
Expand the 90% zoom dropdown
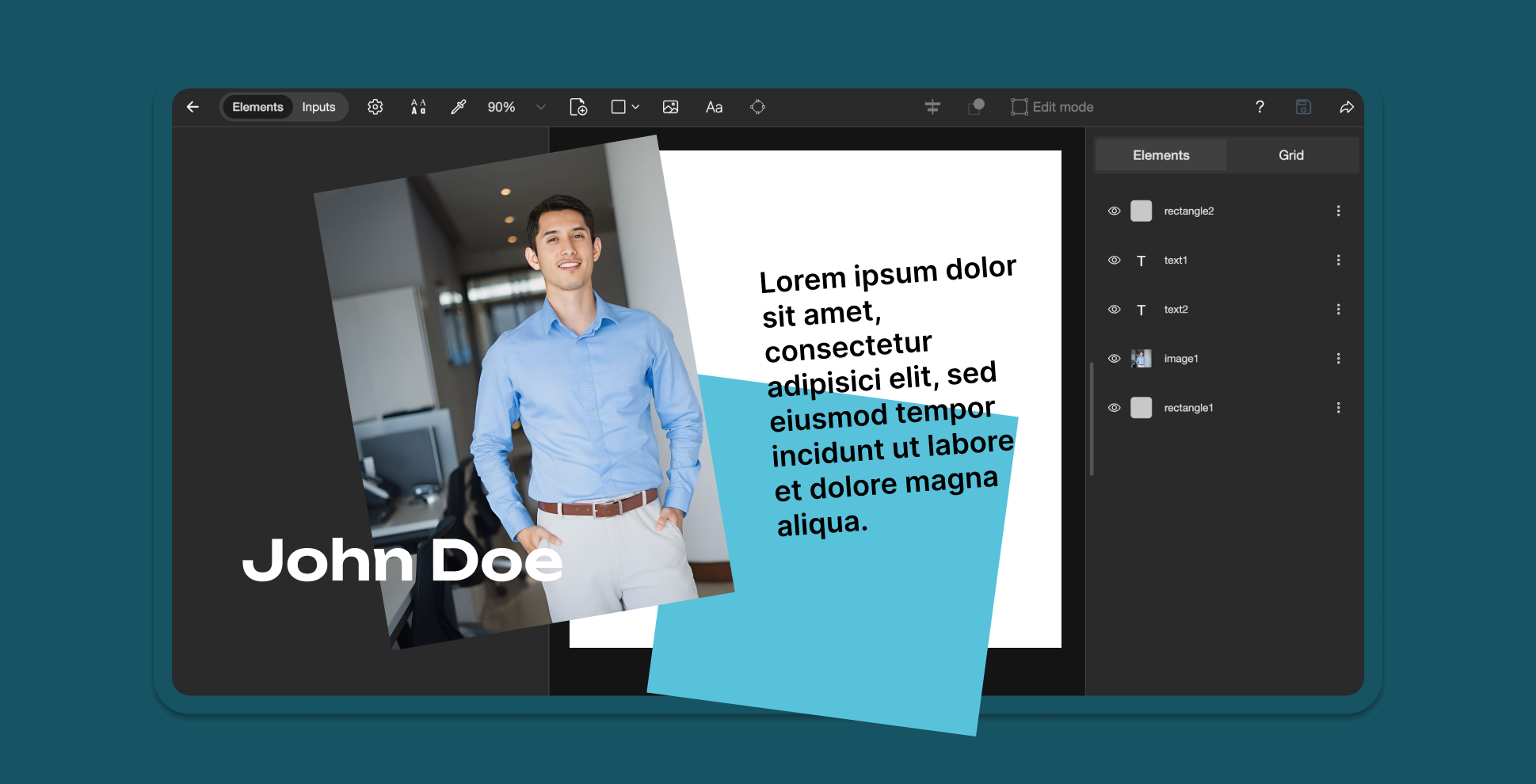point(540,107)
